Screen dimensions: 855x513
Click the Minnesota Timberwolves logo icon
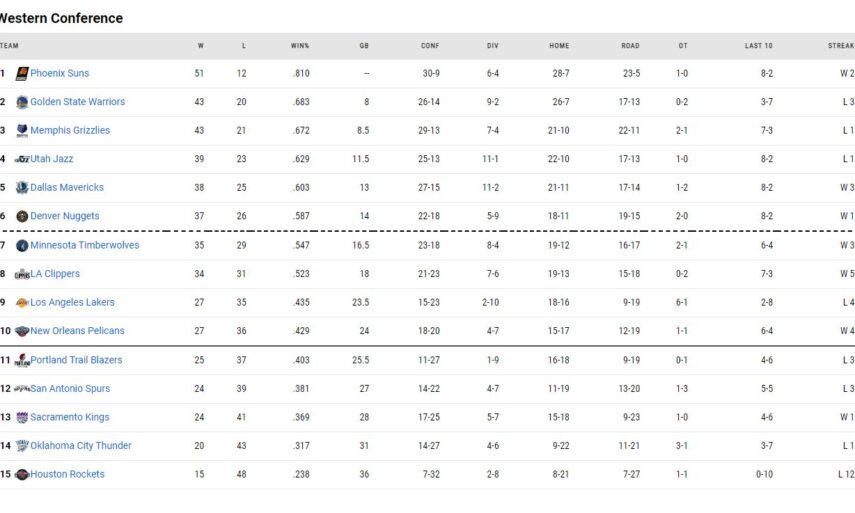(22, 245)
